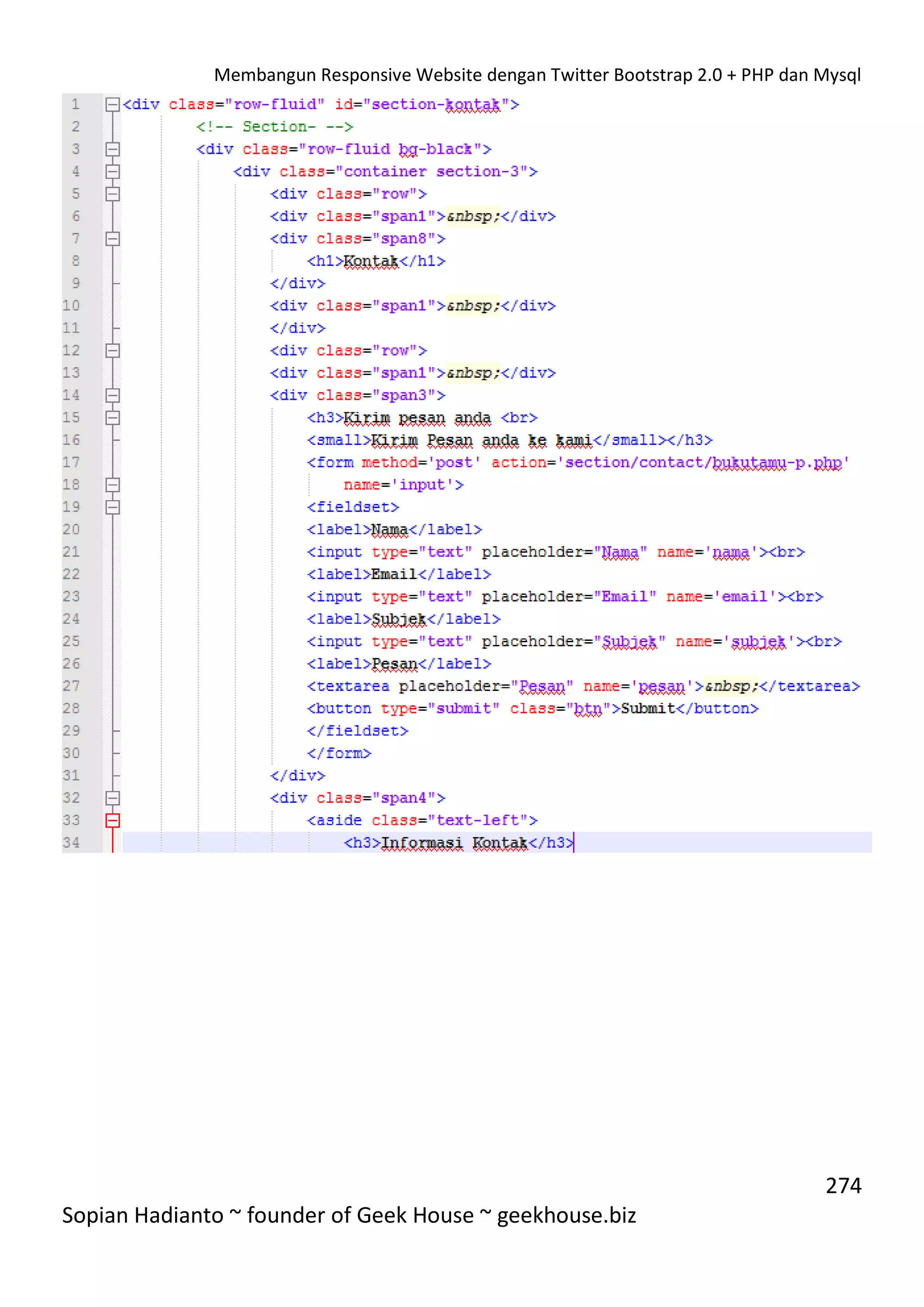Click the 'Subjek' label text on line 24
924x1307 pixels.
tap(399, 619)
